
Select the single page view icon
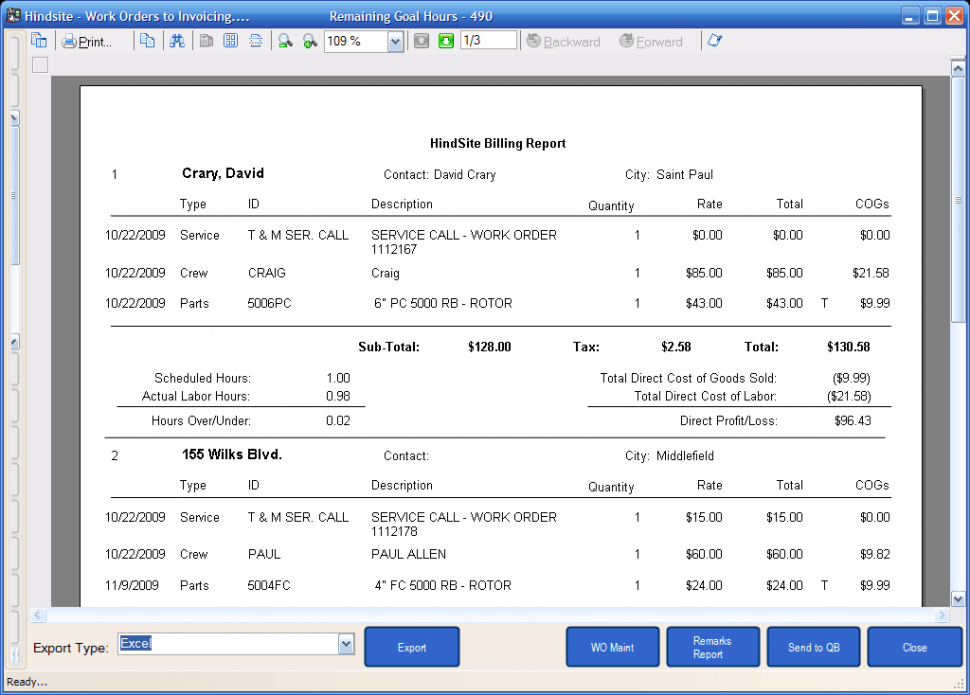tap(207, 41)
